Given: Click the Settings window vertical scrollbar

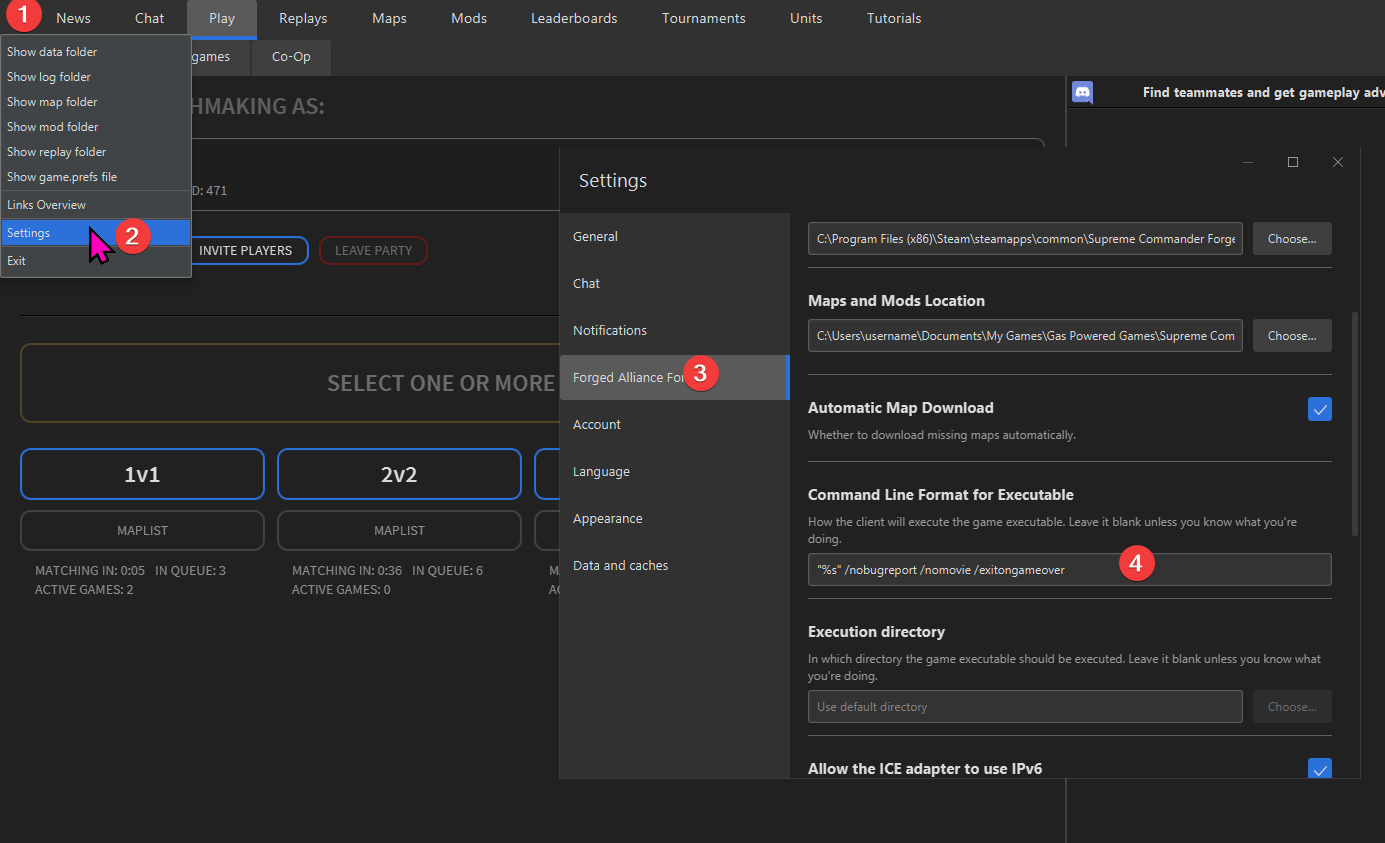Looking at the screenshot, I should point(1355,423).
